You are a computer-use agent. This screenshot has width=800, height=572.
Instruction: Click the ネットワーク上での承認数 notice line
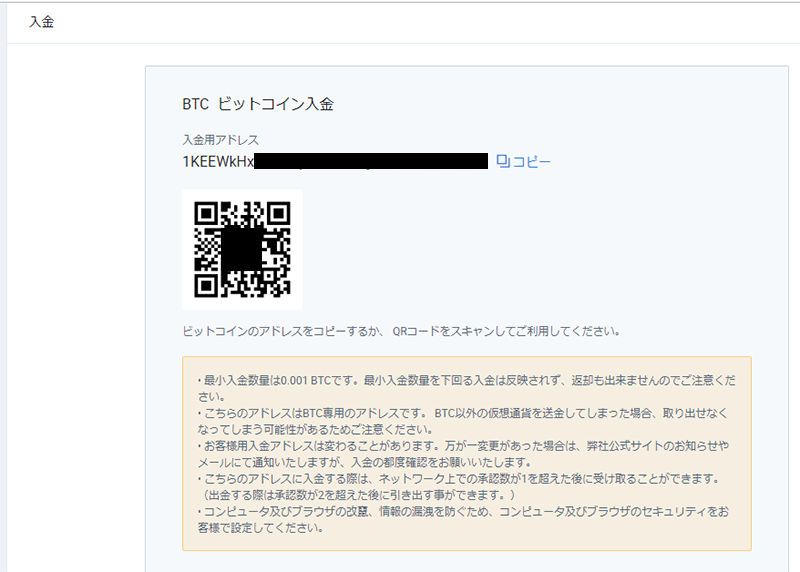click(459, 479)
